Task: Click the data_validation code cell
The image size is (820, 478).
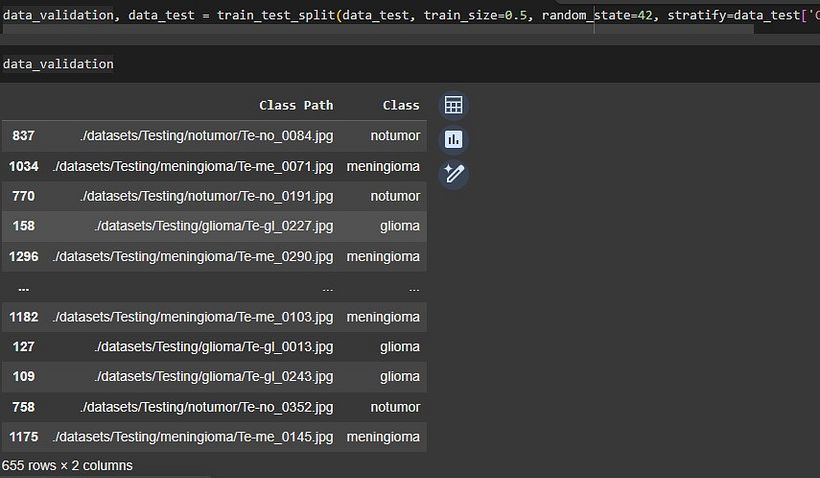Action: click(58, 64)
